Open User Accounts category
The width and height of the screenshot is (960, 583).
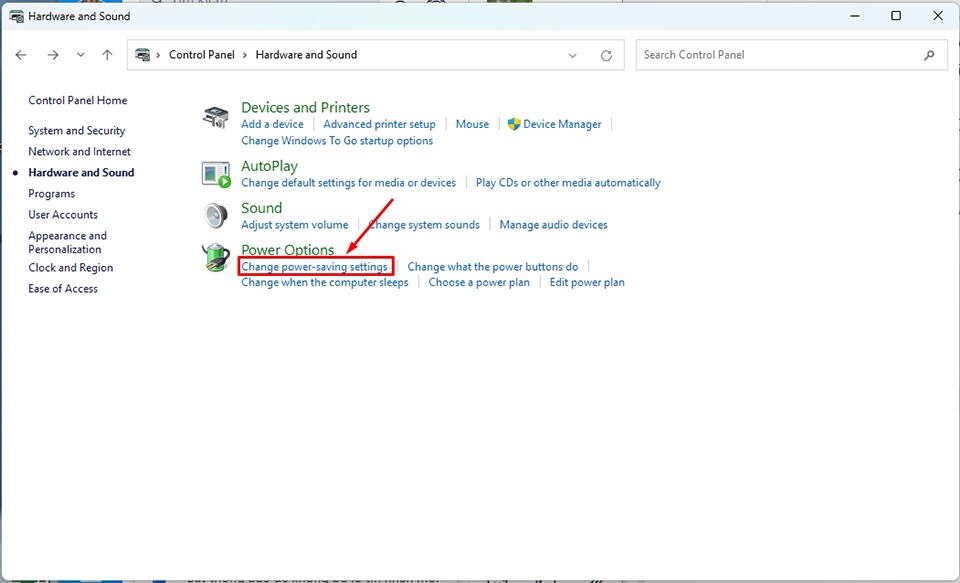63,214
